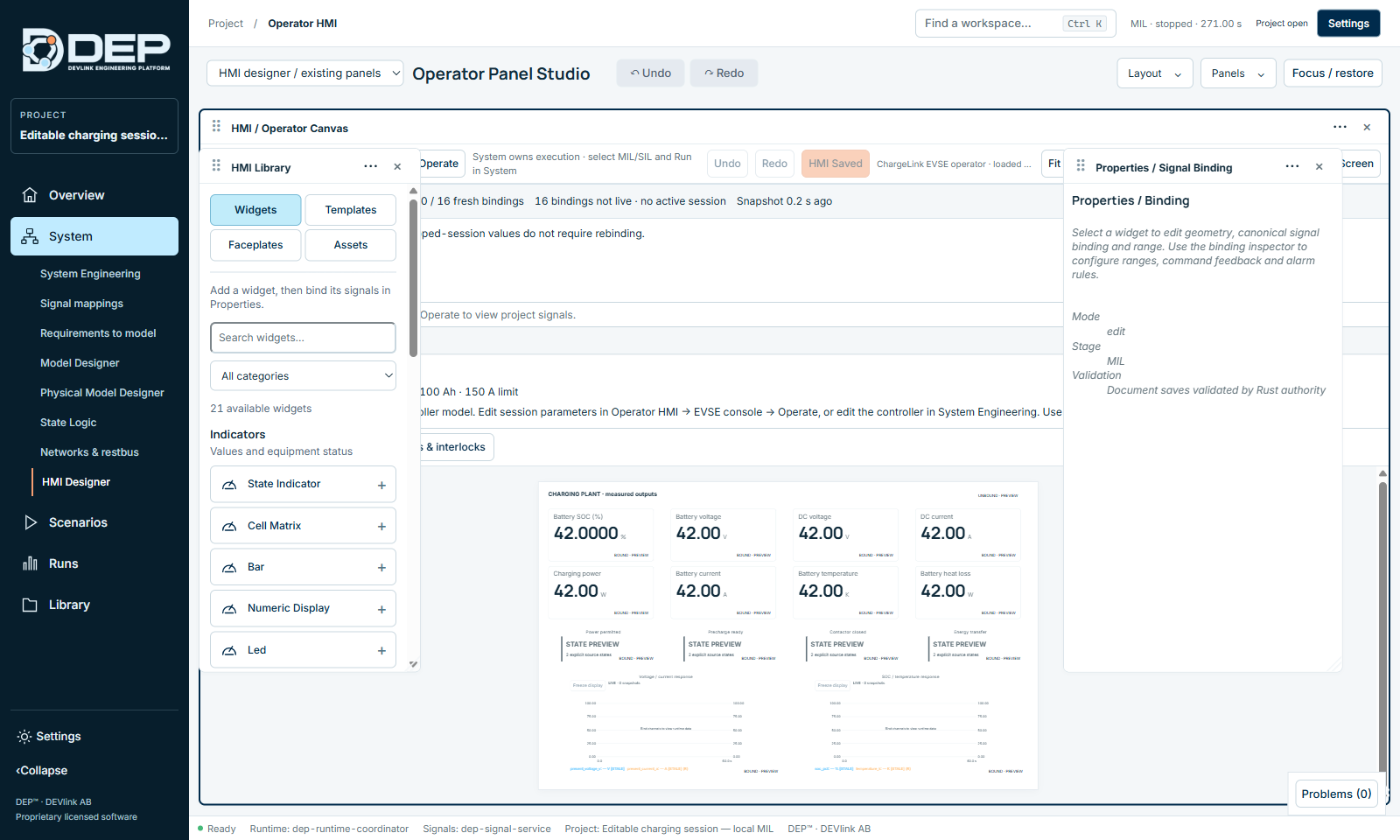Close the HMI Library panel
The height and width of the screenshot is (840, 1400).
pyautogui.click(x=397, y=166)
